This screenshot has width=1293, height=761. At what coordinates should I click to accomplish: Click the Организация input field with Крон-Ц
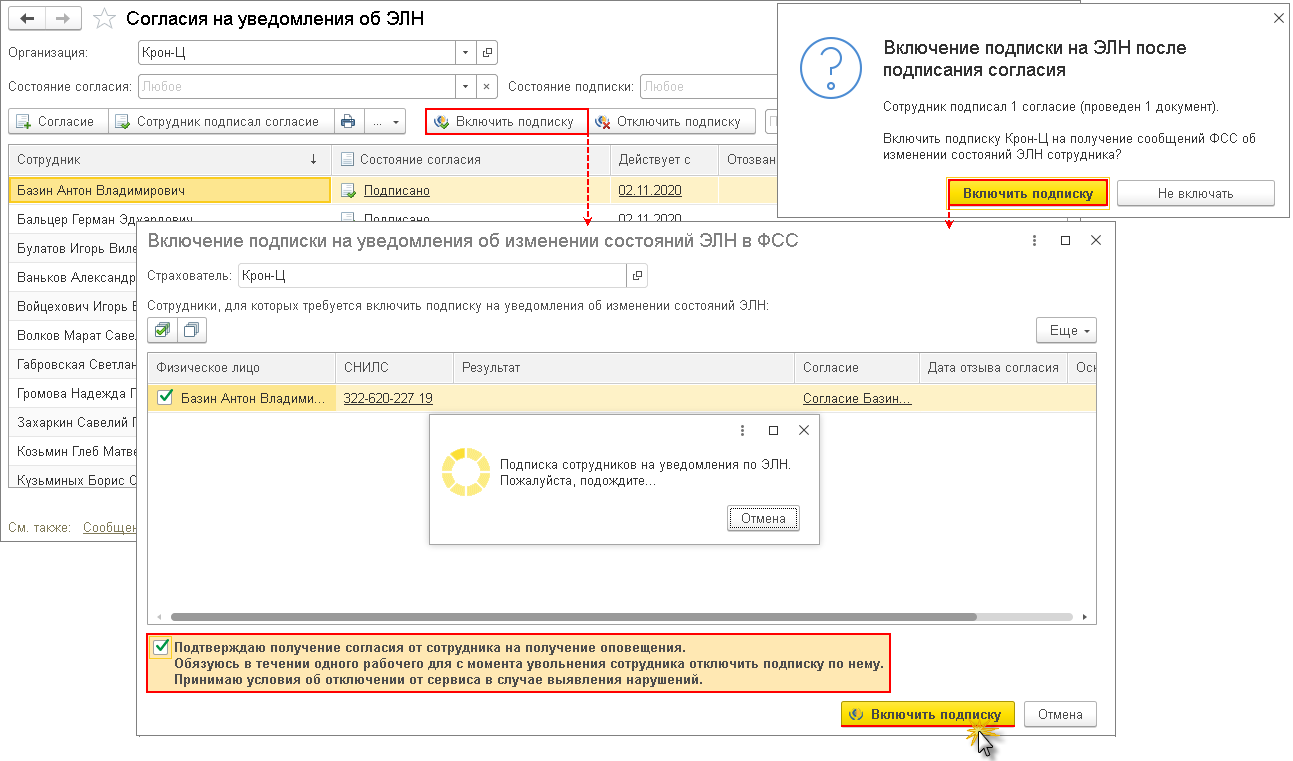pyautogui.click(x=298, y=53)
